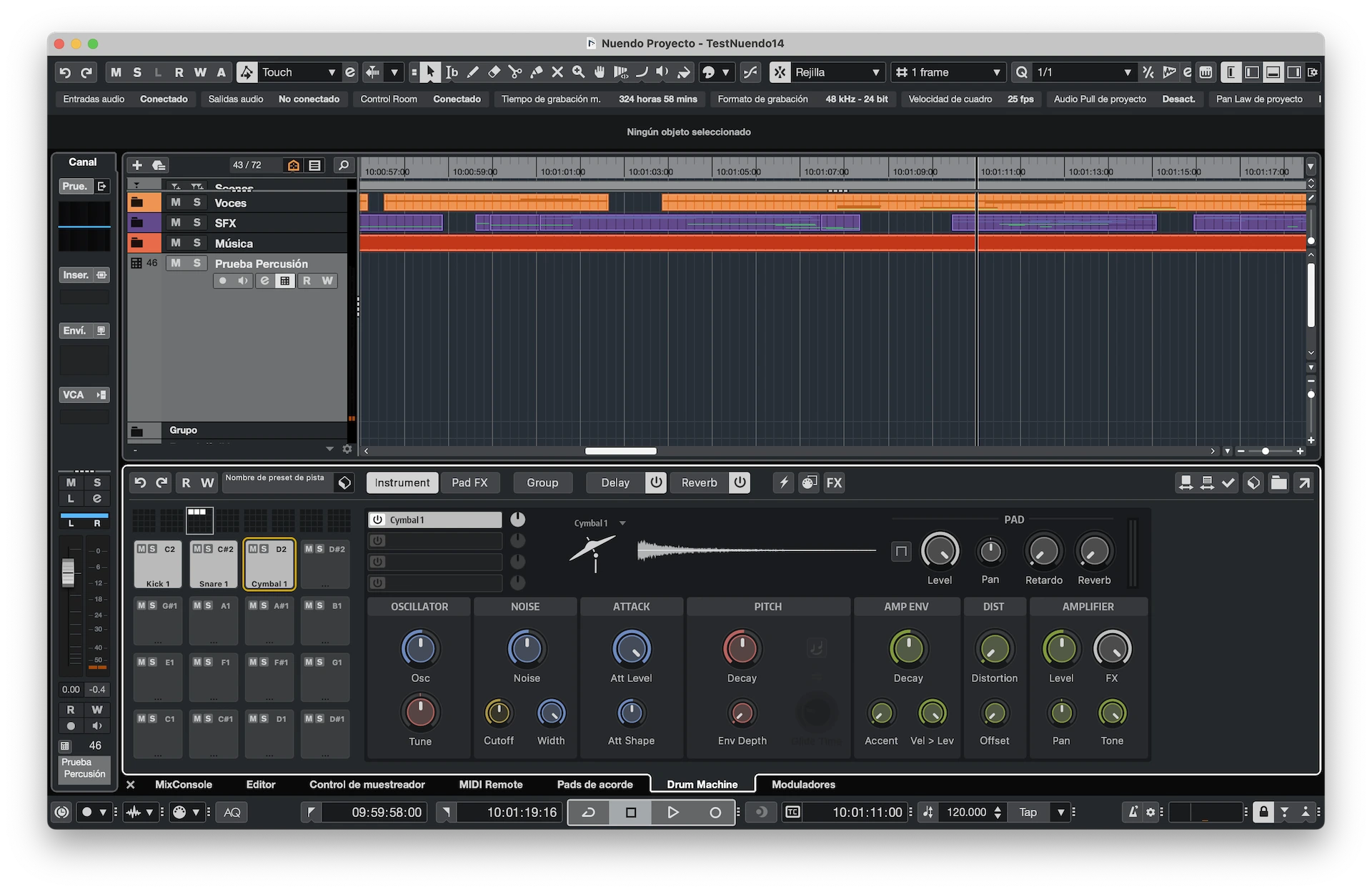
Task: Select the Mute X tool
Action: click(557, 72)
